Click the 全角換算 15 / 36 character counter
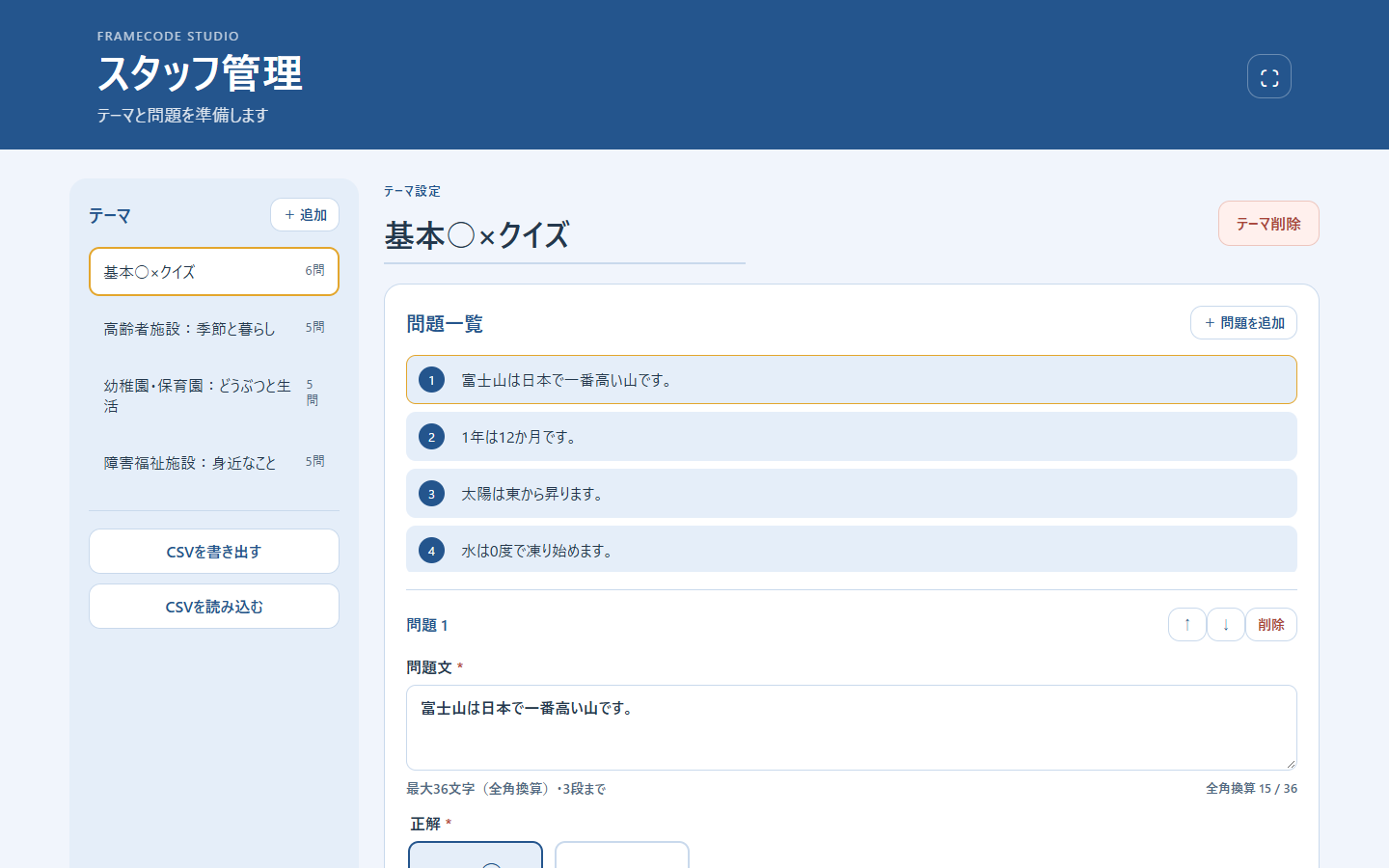This screenshot has height=868, width=1389. point(1251,789)
